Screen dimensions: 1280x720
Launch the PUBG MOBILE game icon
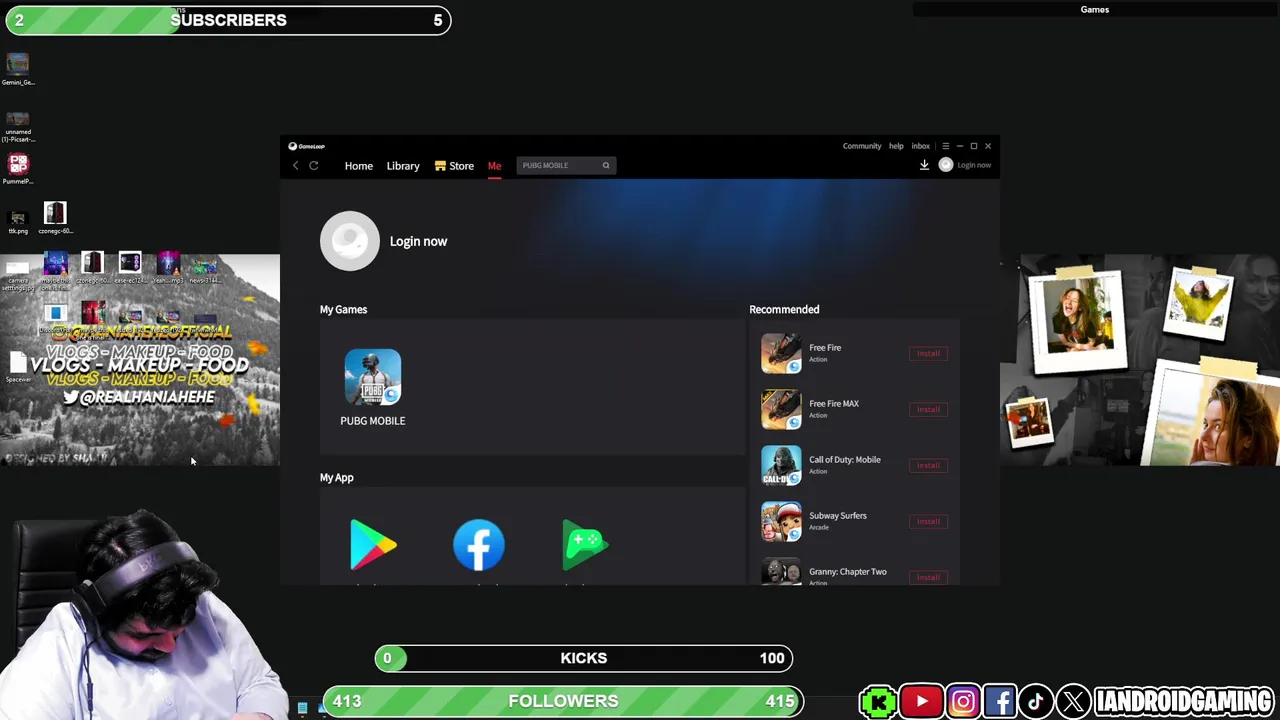373,377
